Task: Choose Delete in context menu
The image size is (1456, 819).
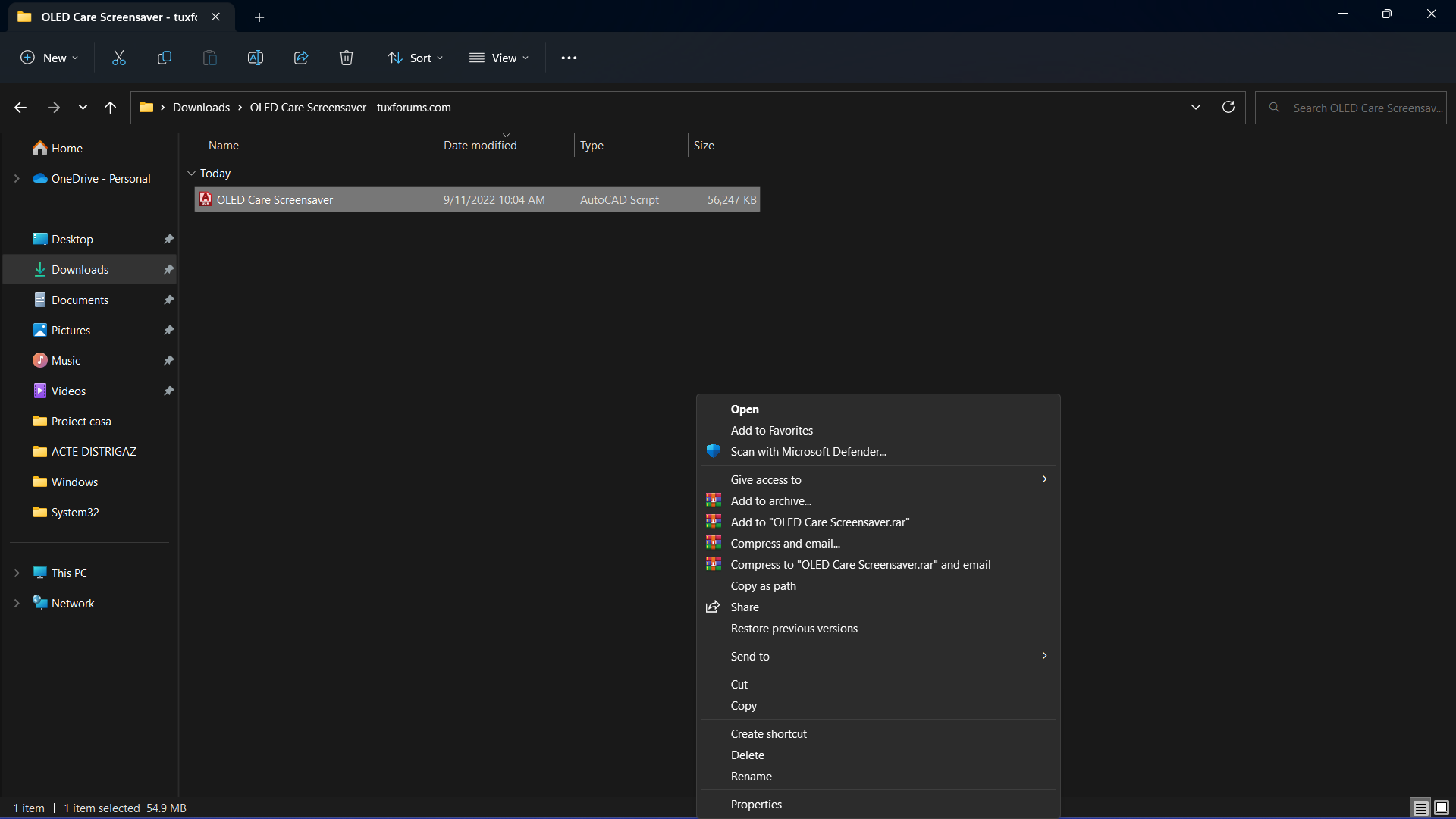Action: [x=878, y=755]
